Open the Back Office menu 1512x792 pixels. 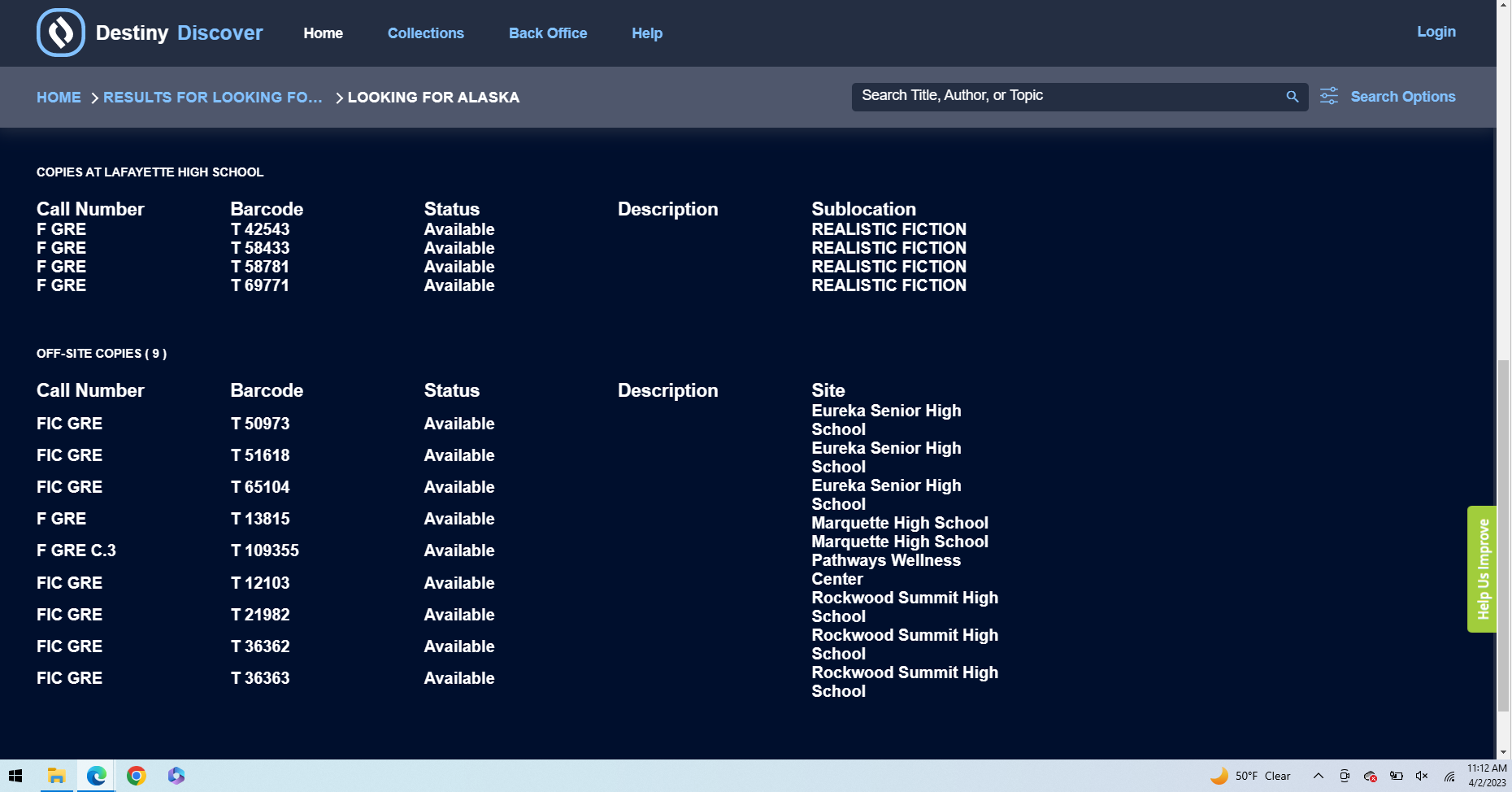(x=548, y=33)
